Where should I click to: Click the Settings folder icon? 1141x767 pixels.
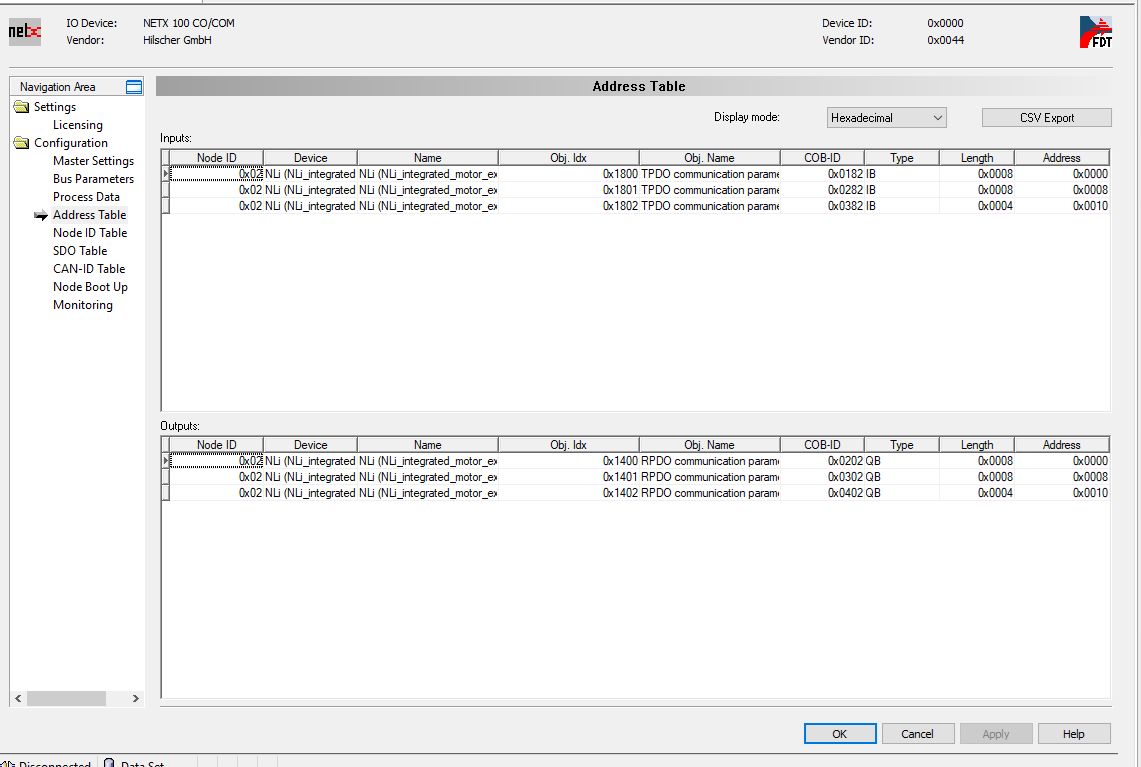point(21,107)
